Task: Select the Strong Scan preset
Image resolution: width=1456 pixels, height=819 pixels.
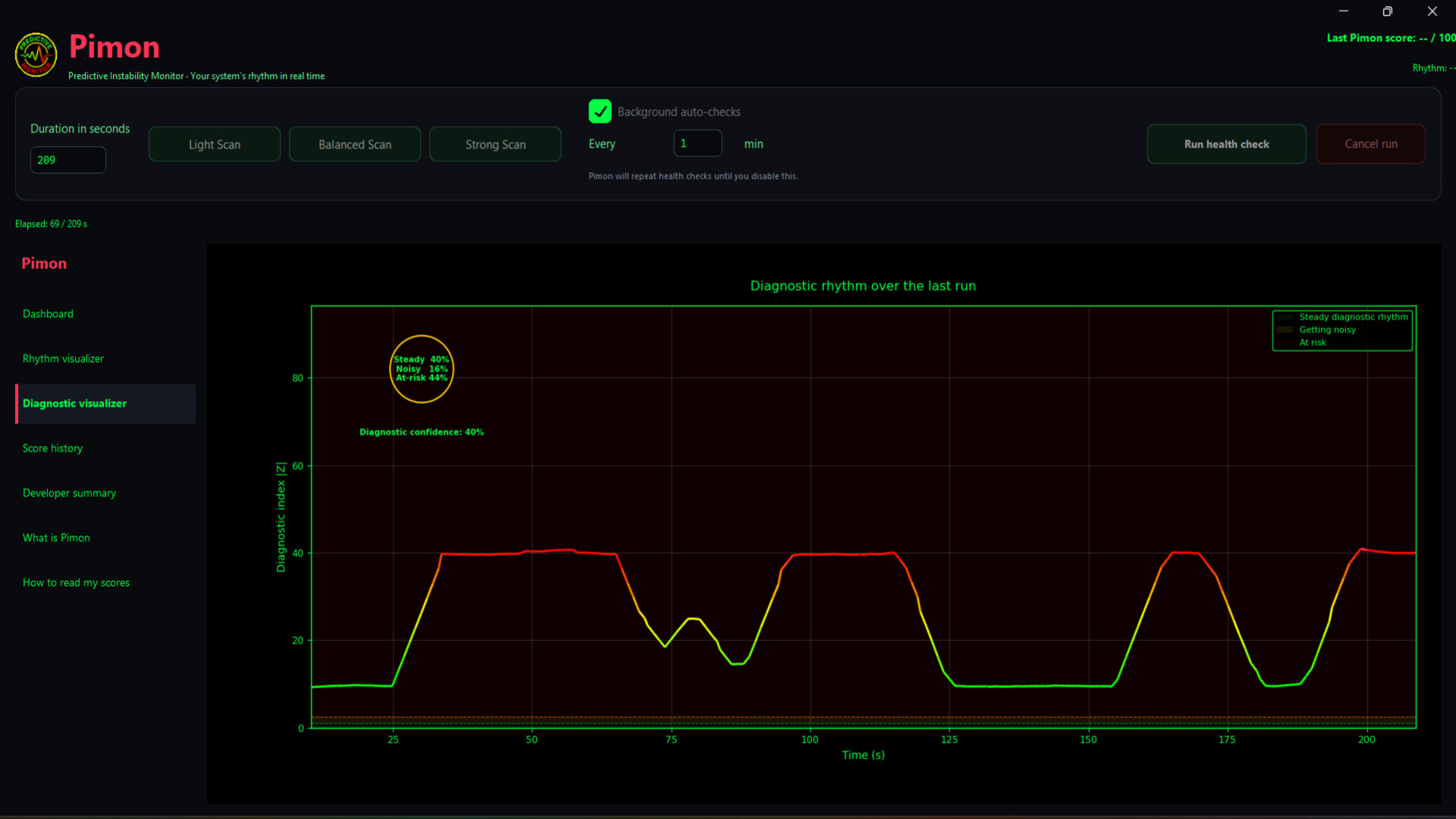Action: tap(495, 144)
